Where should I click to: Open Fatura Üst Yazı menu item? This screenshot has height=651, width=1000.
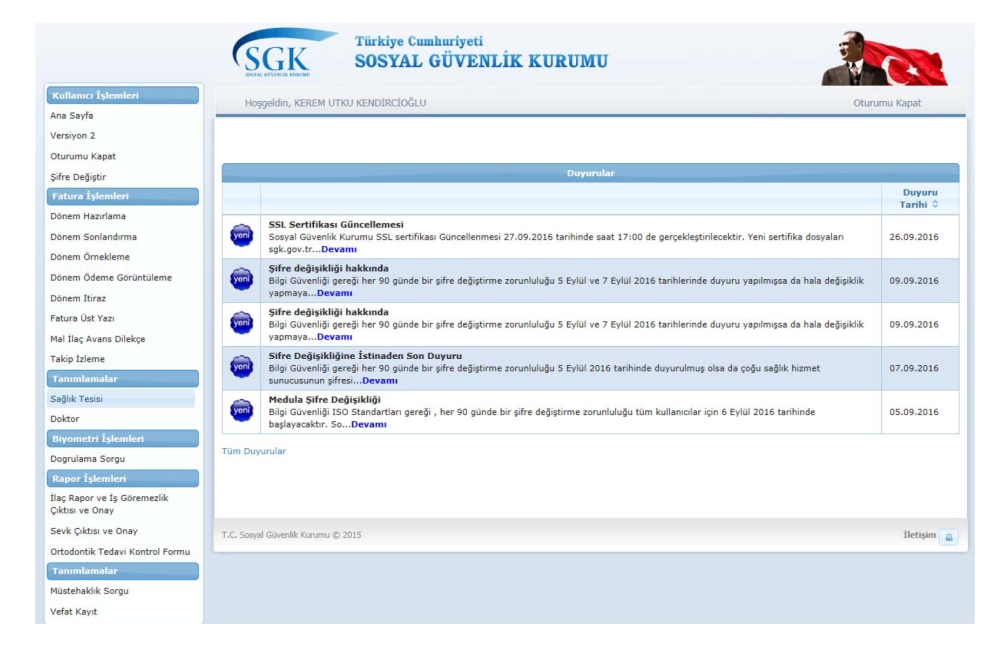pos(82,318)
